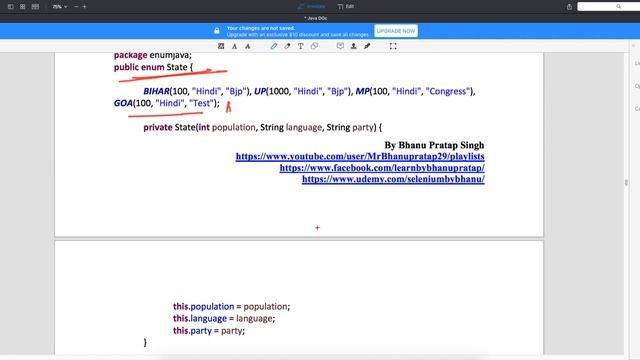The width and height of the screenshot is (640, 360).
Task: Switch to the Edit tab
Action: [346, 7]
